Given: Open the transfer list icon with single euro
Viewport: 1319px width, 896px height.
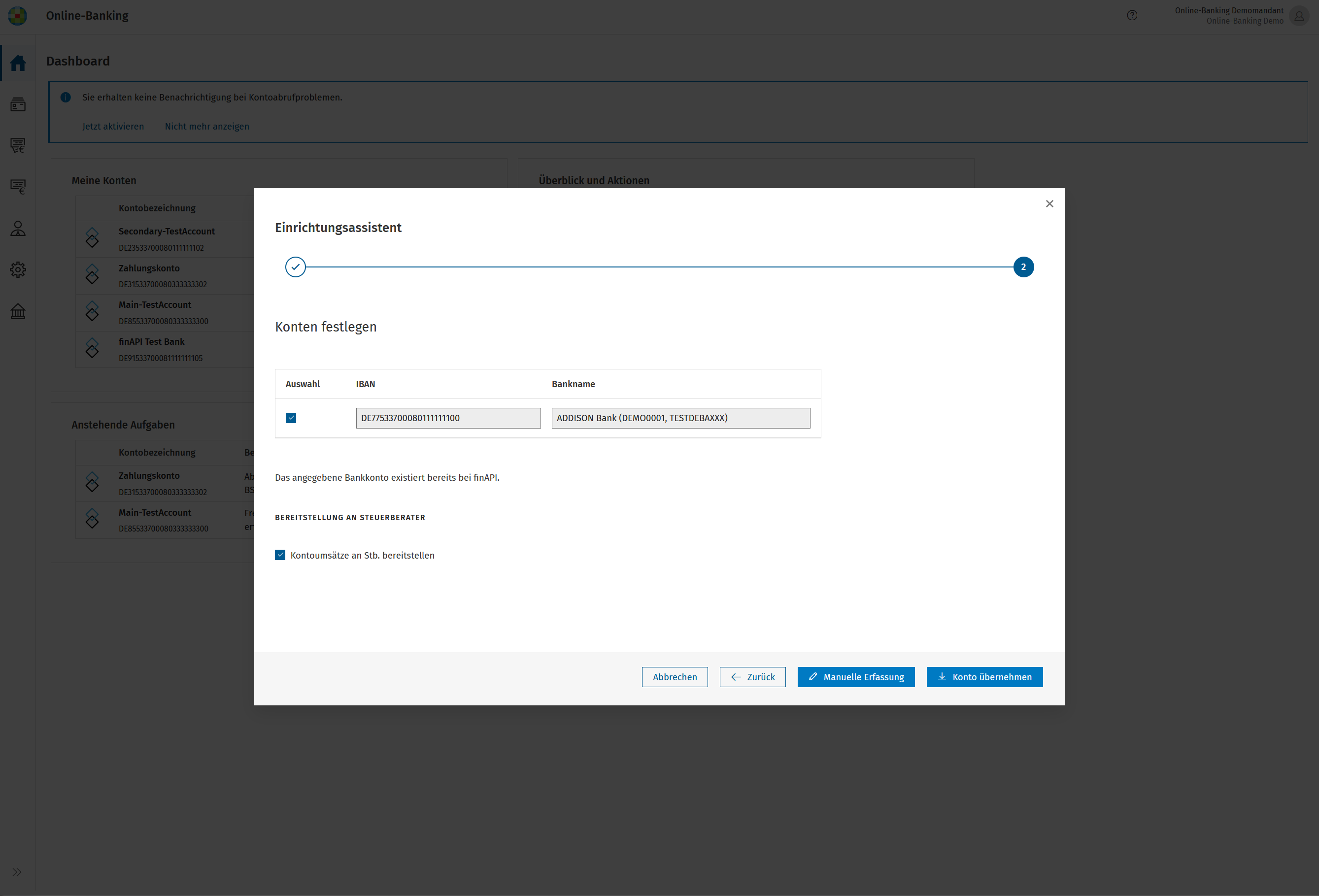Looking at the screenshot, I should click(18, 187).
